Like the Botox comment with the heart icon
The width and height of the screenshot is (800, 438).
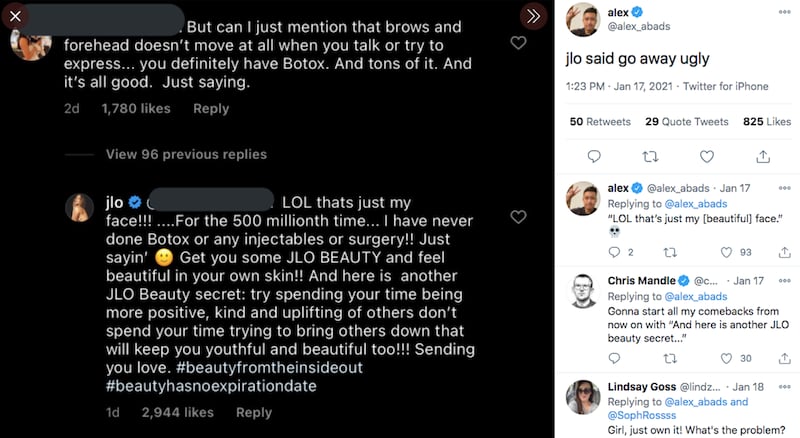pyautogui.click(x=518, y=43)
